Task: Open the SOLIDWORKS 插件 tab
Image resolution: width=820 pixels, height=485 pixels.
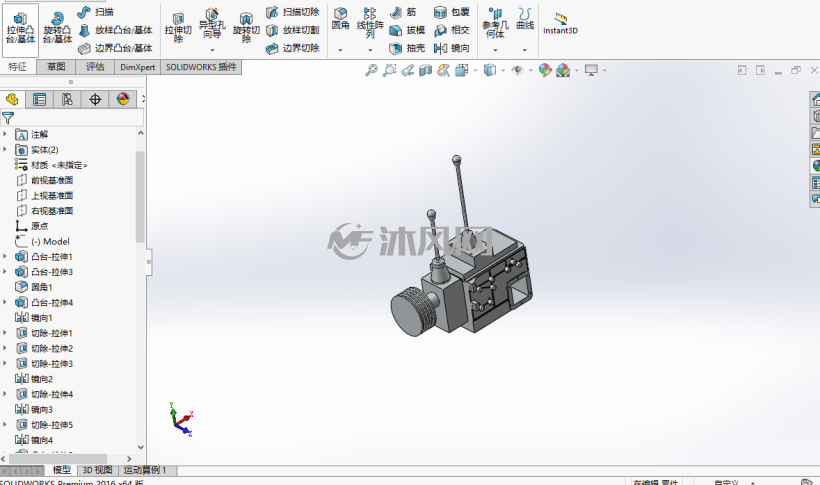Action: click(201, 67)
